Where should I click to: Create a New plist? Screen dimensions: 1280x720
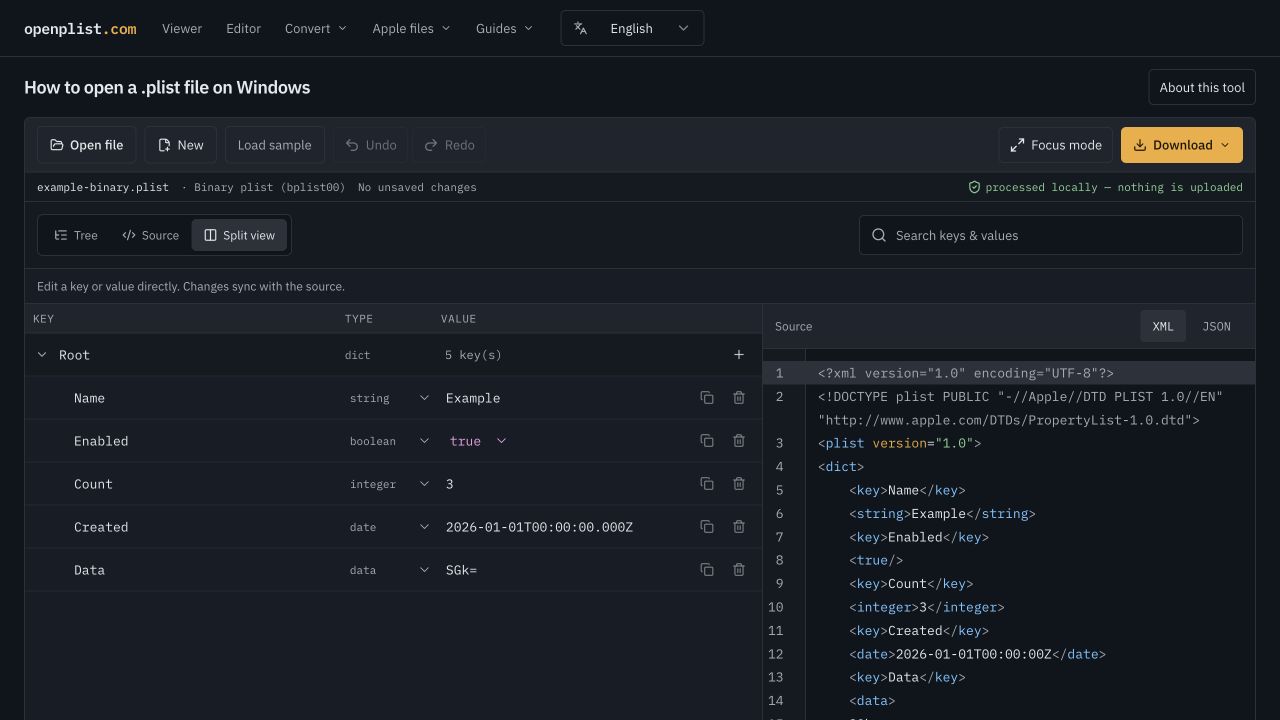(180, 145)
